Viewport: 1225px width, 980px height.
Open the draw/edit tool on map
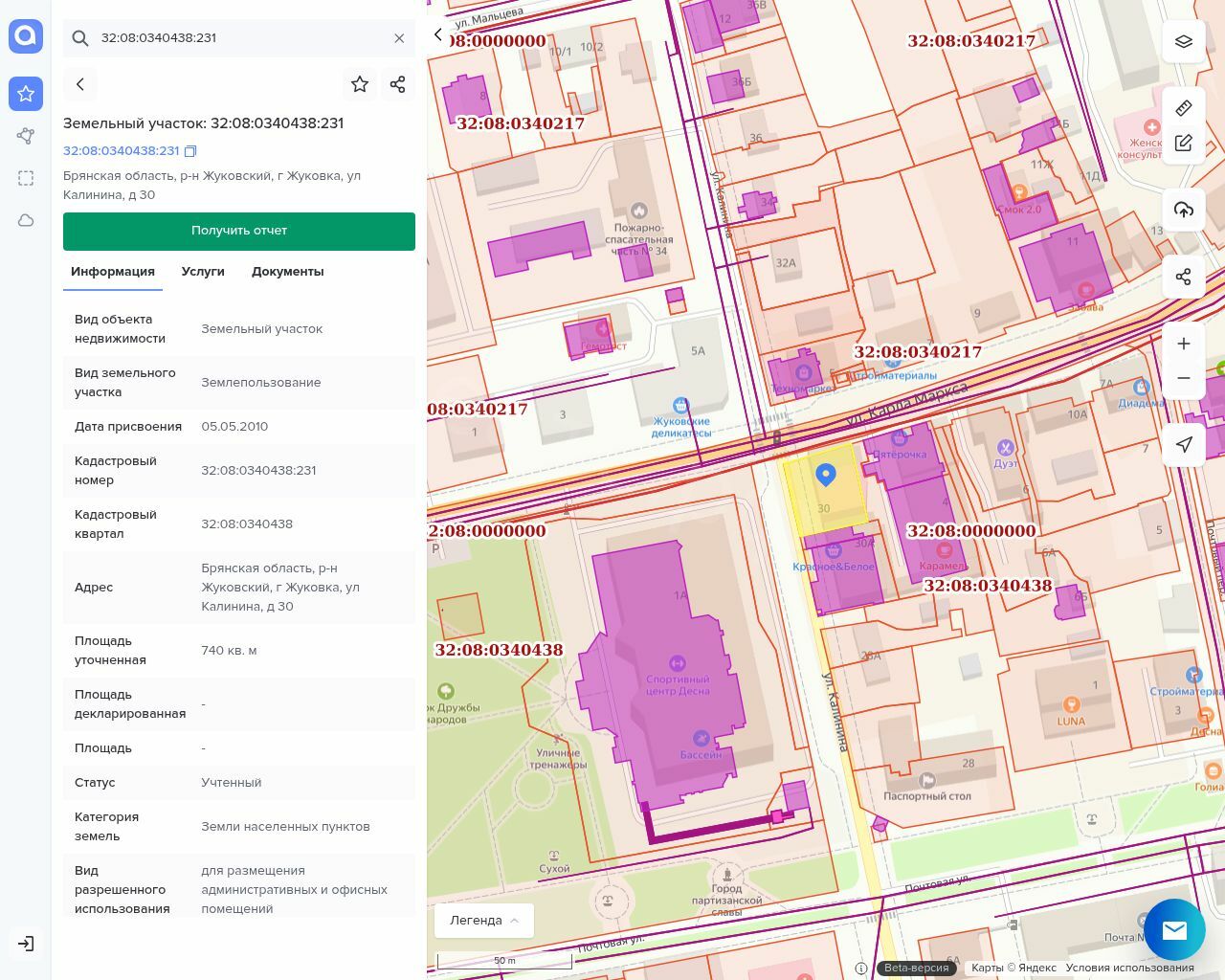point(1184,144)
